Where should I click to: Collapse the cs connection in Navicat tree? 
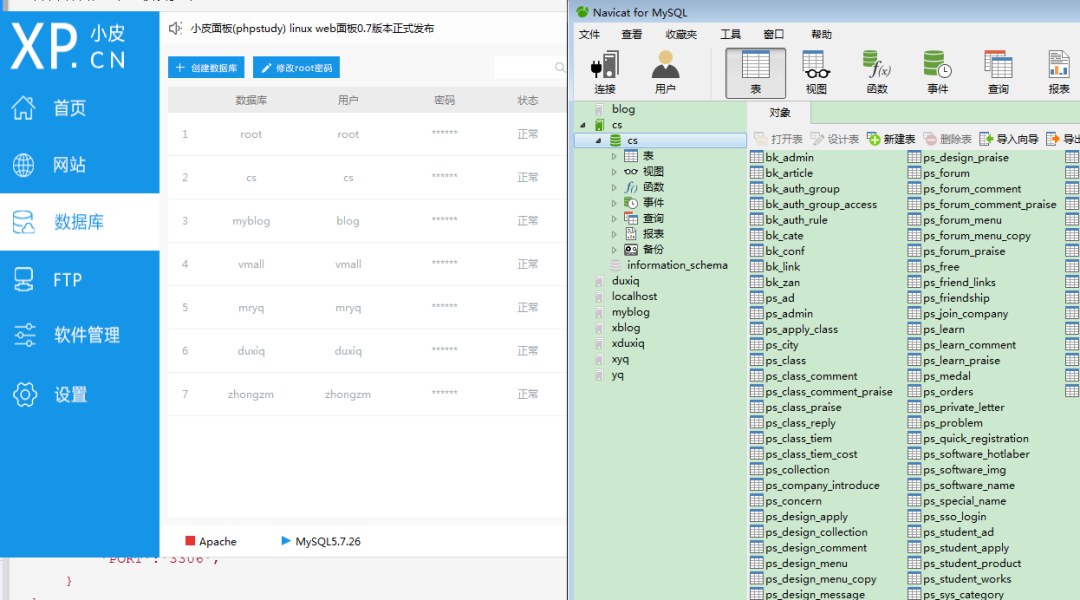click(583, 125)
